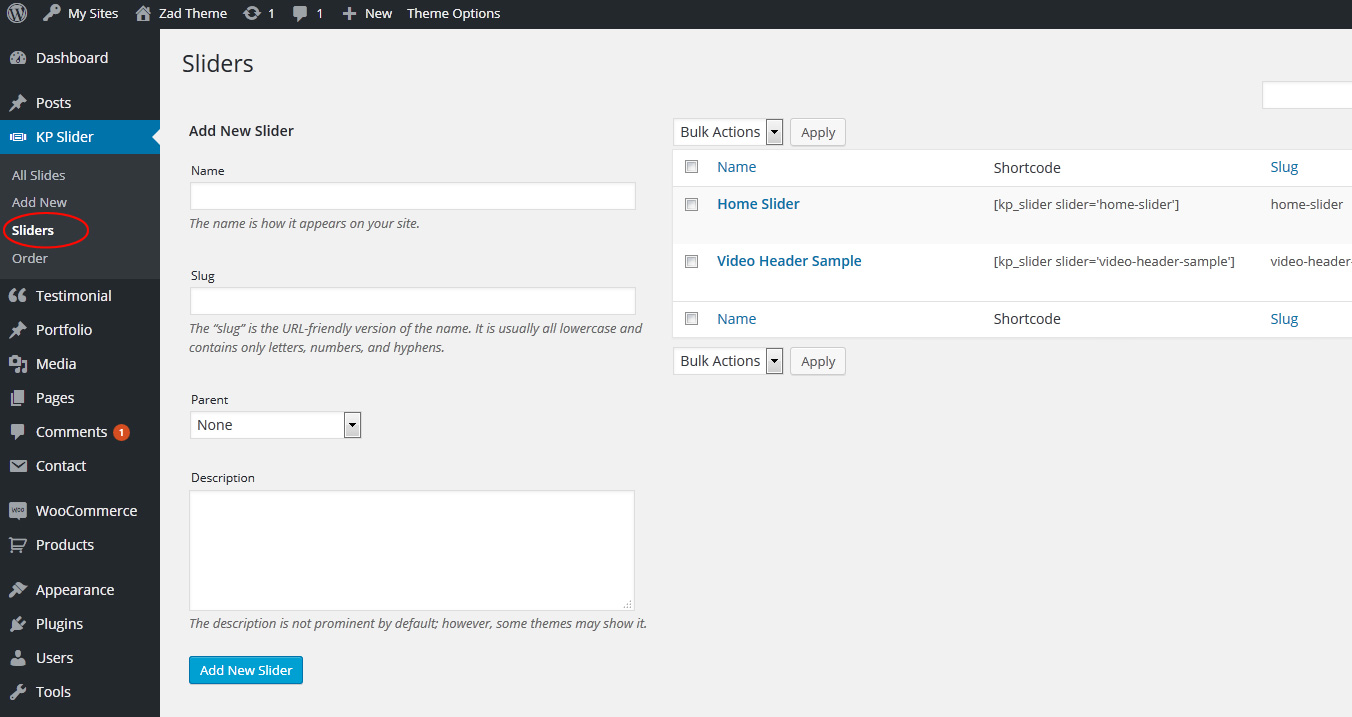
Task: Click the comments bubble icon in admin bar
Action: 300,14
